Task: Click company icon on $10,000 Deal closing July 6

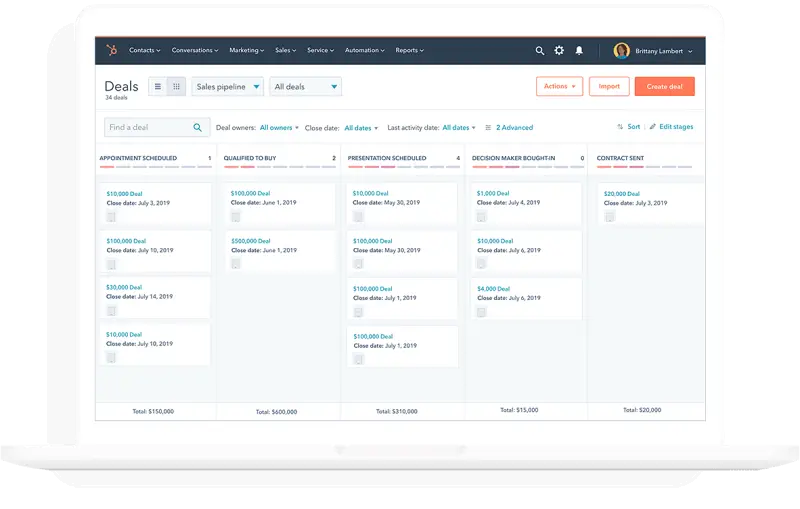Action: 481,263
